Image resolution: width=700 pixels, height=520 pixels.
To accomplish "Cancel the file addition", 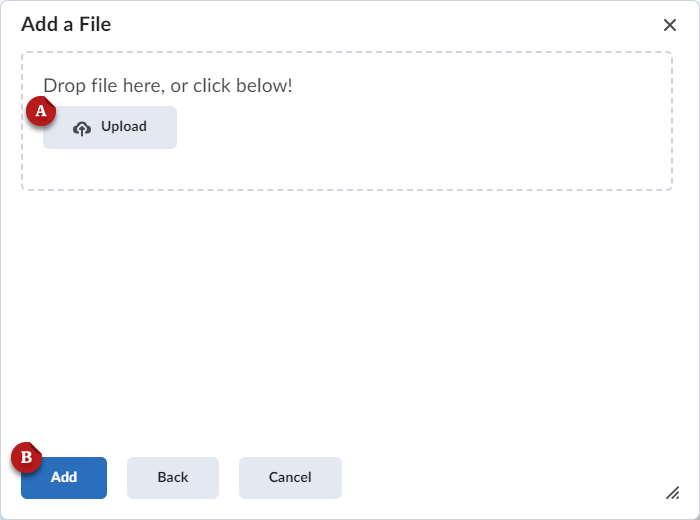I will pyautogui.click(x=290, y=478).
